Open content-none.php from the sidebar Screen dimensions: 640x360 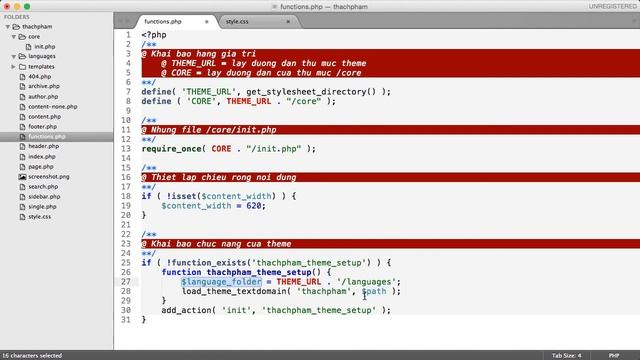(x=53, y=107)
